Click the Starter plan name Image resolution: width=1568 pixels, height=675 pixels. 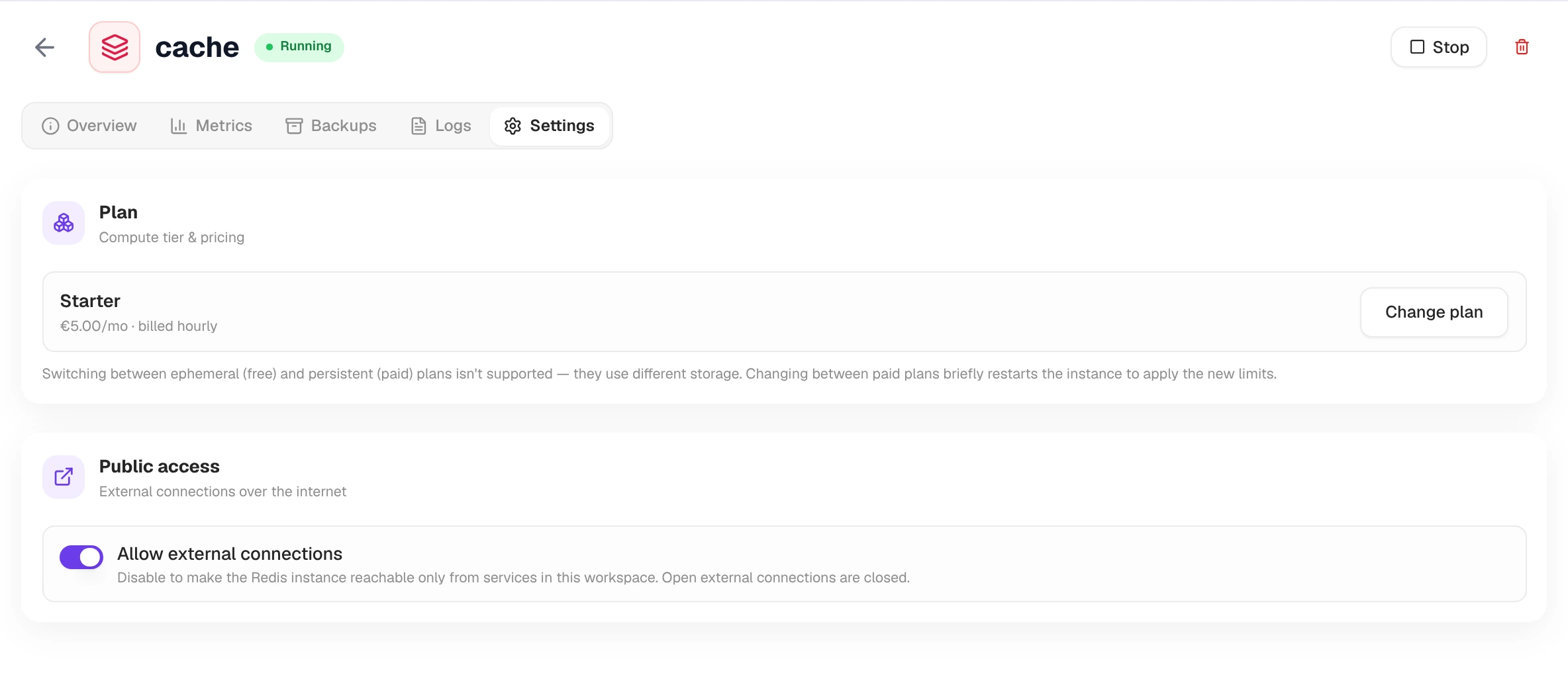pyautogui.click(x=90, y=301)
